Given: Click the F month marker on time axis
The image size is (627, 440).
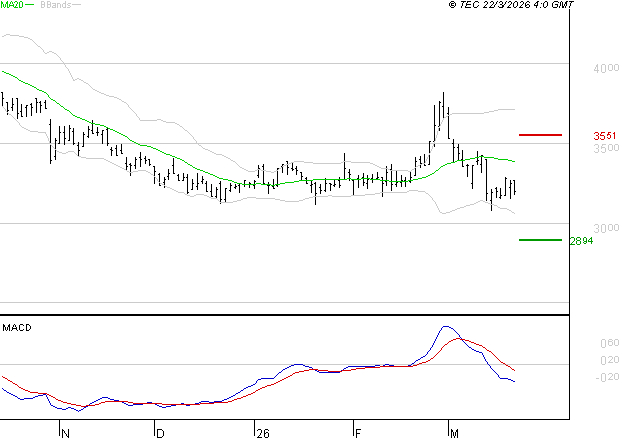Looking at the screenshot, I should (x=358, y=433).
